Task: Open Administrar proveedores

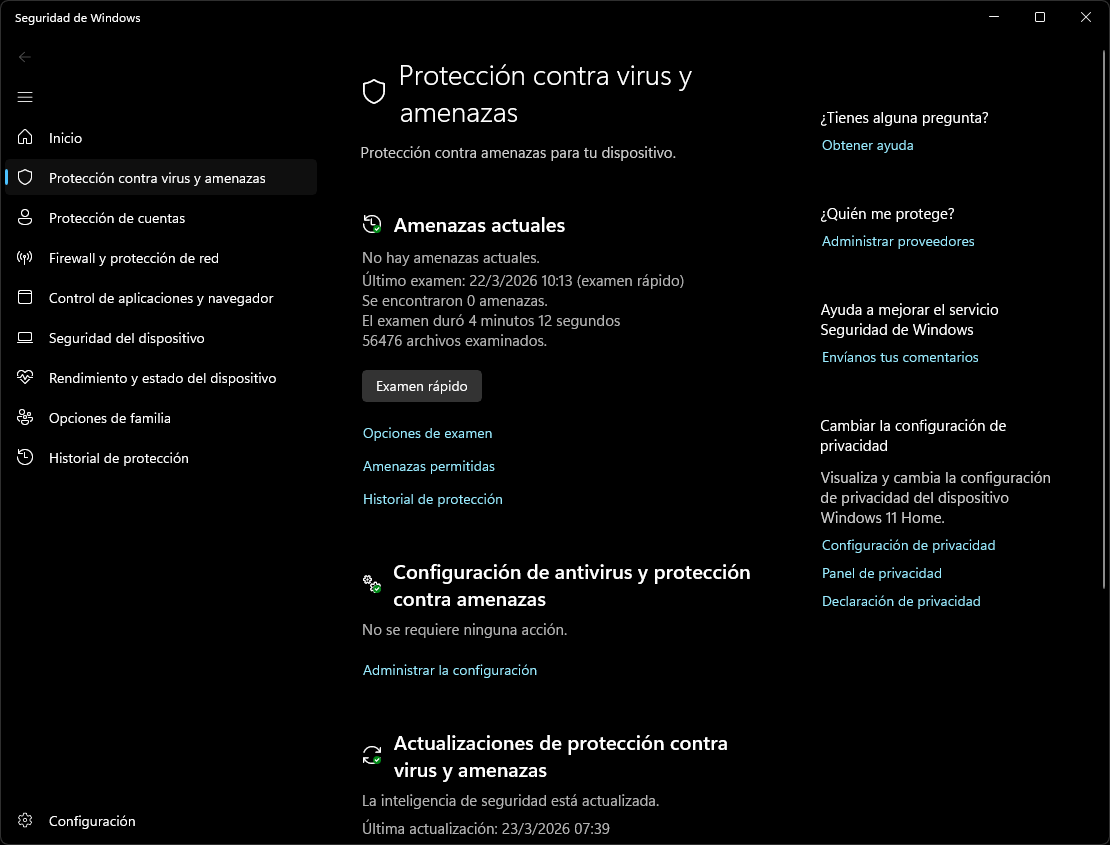Action: point(897,241)
